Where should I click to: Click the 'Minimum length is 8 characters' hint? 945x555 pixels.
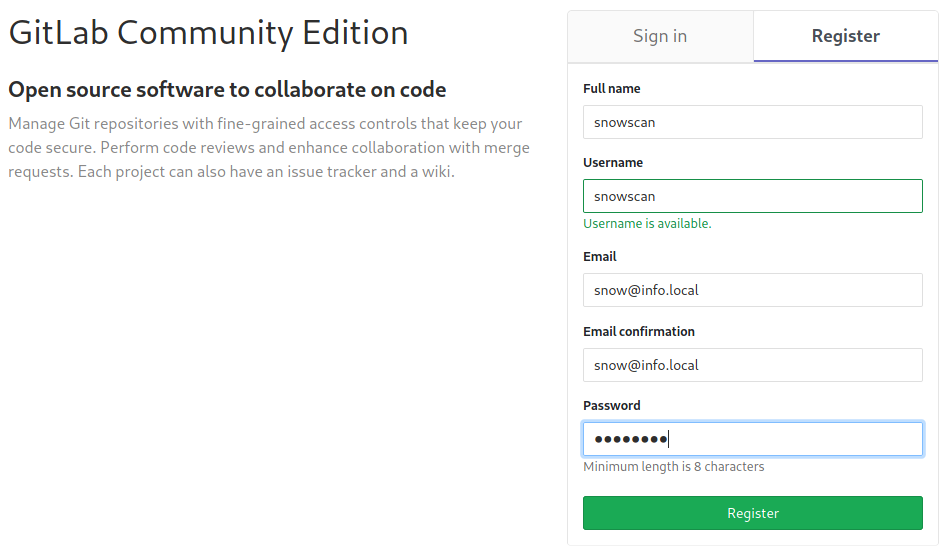click(673, 467)
